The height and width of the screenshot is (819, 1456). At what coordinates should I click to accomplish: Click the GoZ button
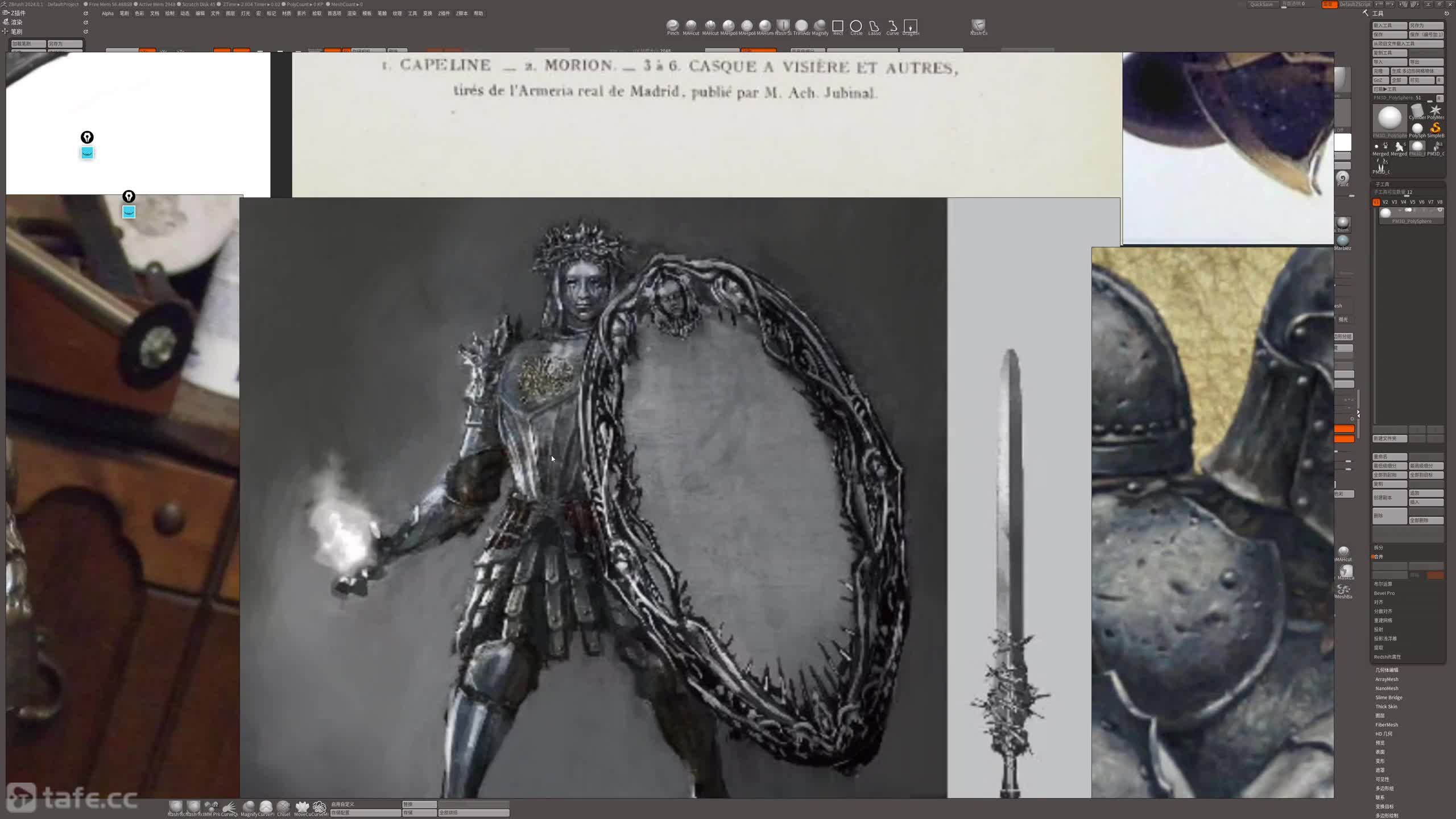[x=1380, y=80]
